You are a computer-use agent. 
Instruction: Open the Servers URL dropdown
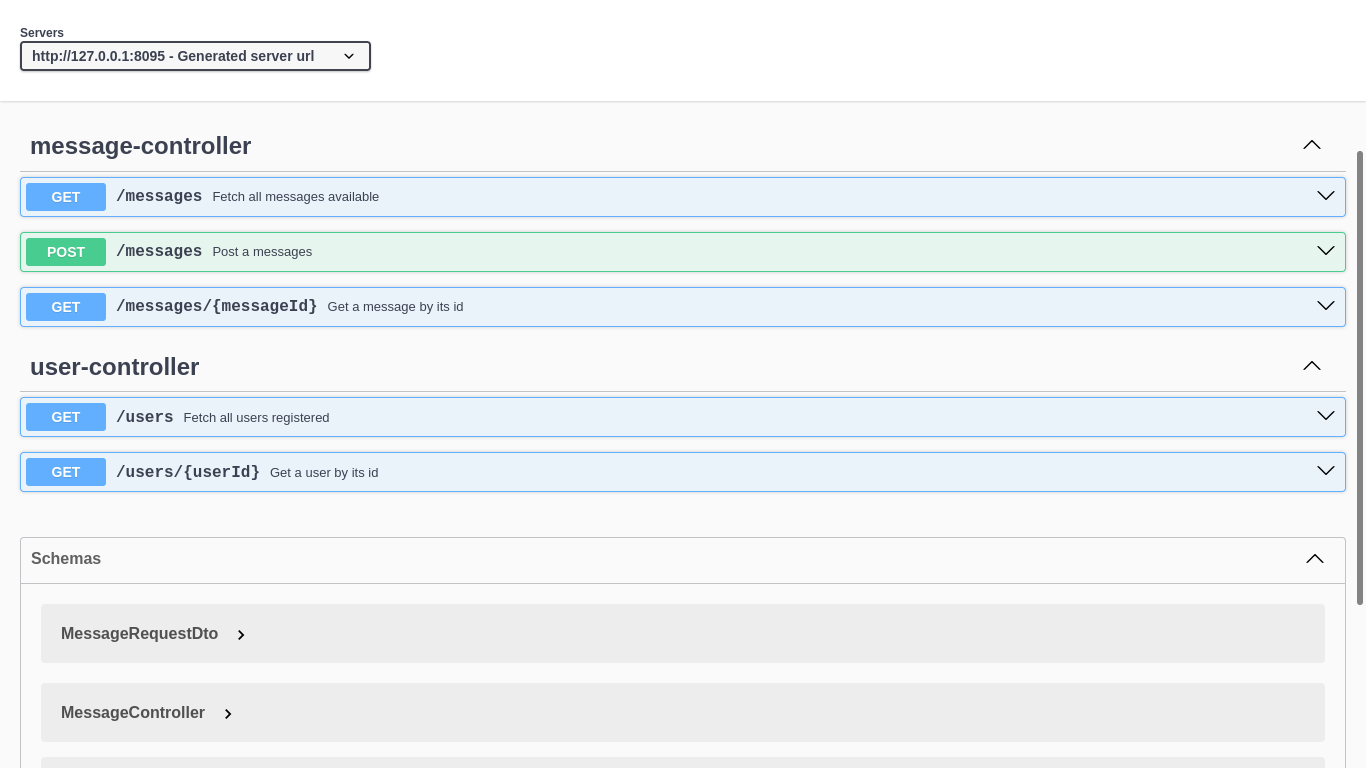point(195,56)
